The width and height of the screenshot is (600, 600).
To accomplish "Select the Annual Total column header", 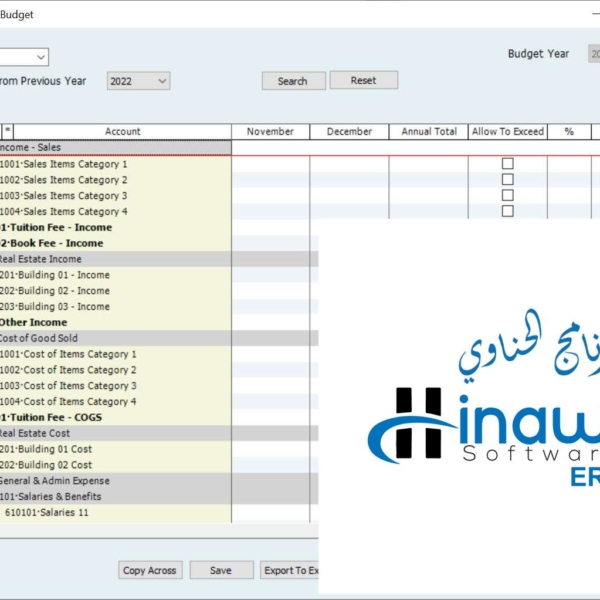I will tap(429, 132).
